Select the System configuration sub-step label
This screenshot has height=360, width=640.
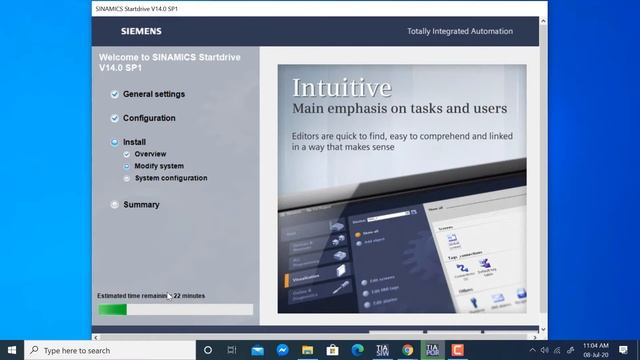(171, 178)
